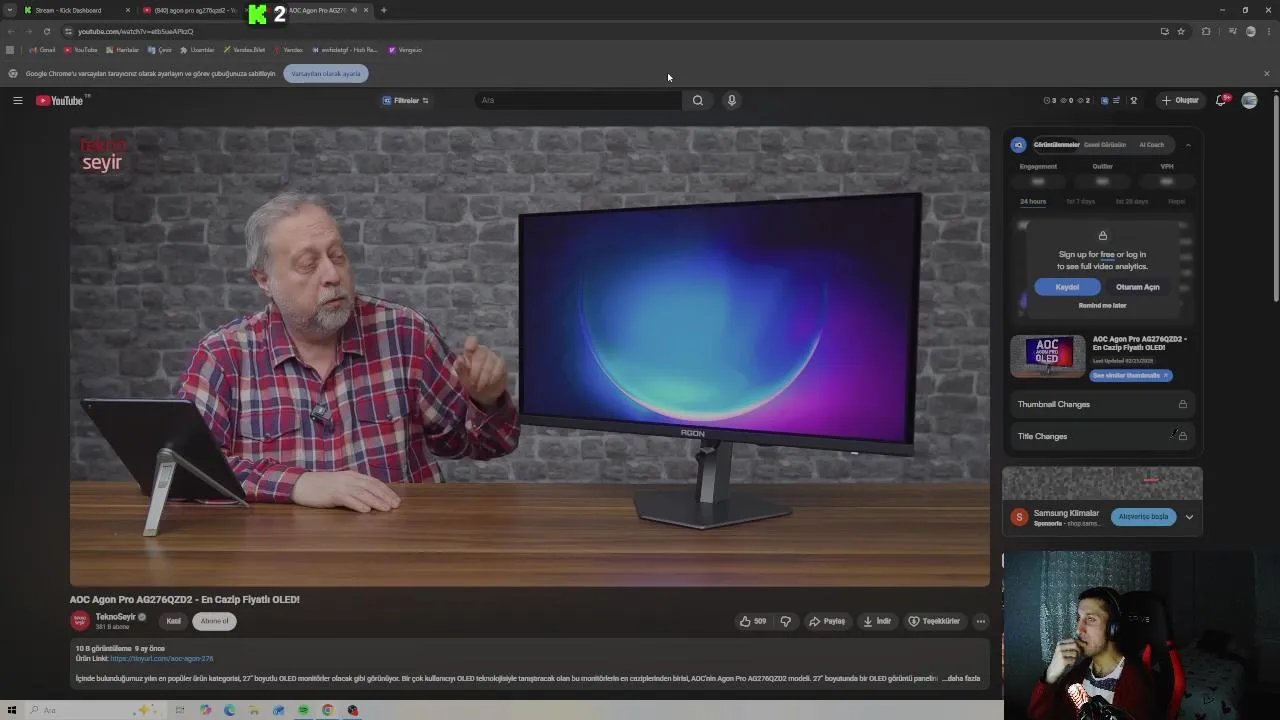Open the install app icon in the address bar
Image resolution: width=1280 pixels, height=720 pixels.
tap(1164, 31)
